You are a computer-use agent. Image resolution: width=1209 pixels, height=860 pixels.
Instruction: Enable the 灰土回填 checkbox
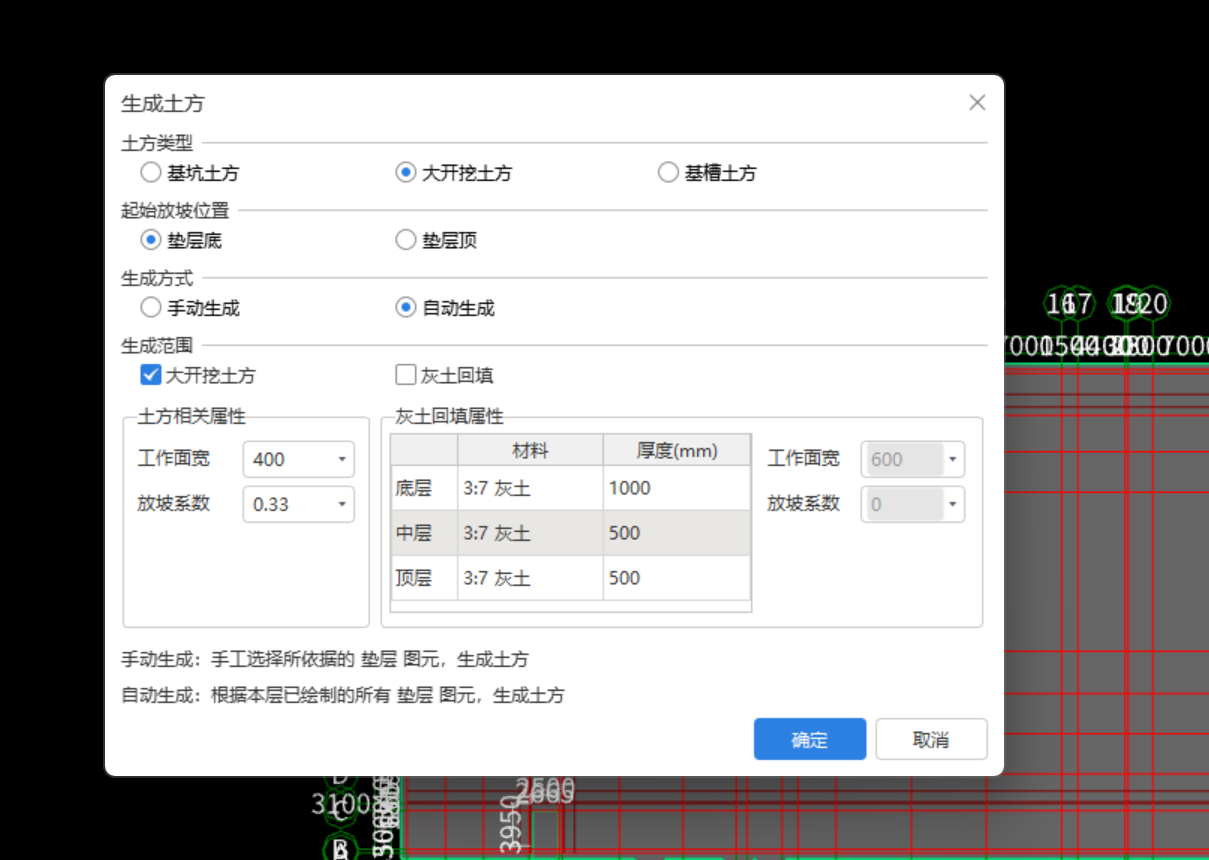(x=405, y=375)
